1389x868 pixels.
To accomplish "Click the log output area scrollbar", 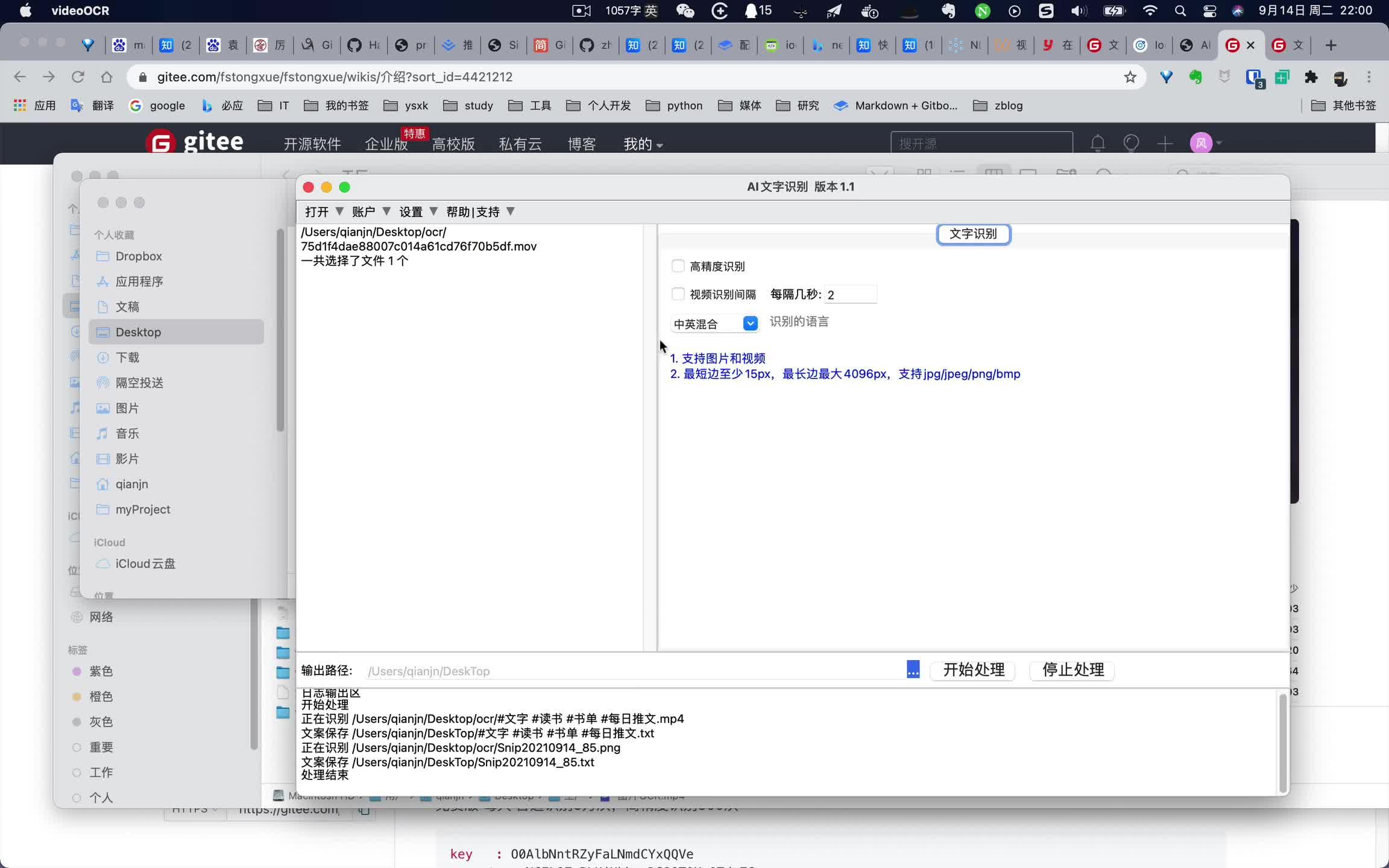I will 1282,743.
